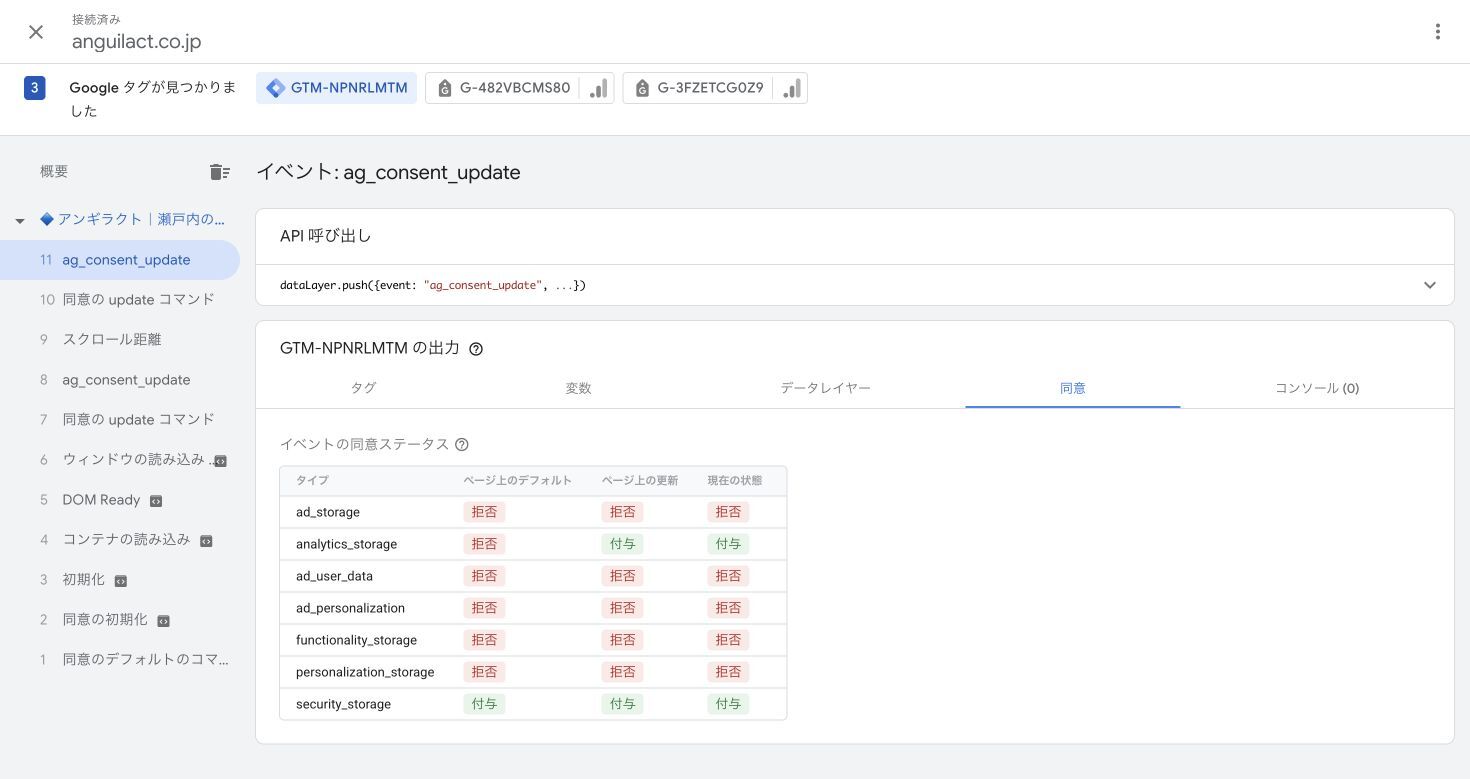Select event 2 同意の初期化
This screenshot has width=1470, height=779.
(120, 620)
